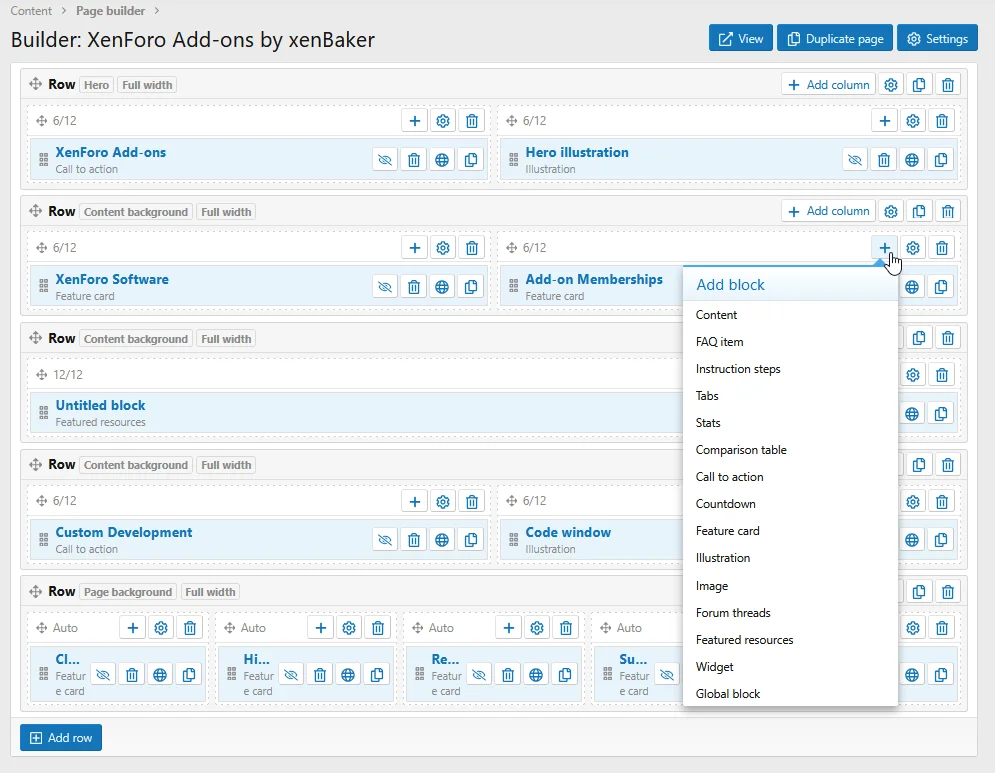
Task: Duplicate the XenForo Software block
Action: [471, 287]
